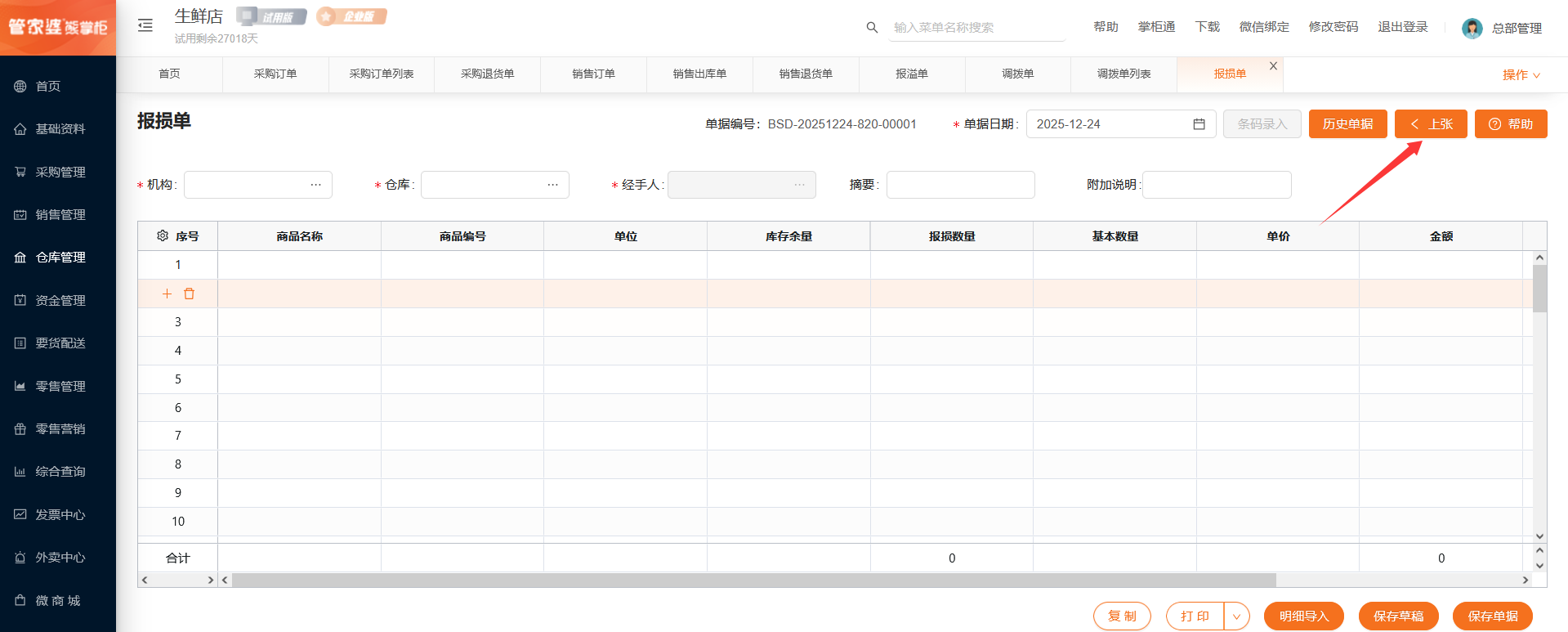
Task: Click the user avatar icon
Action: point(1472,29)
